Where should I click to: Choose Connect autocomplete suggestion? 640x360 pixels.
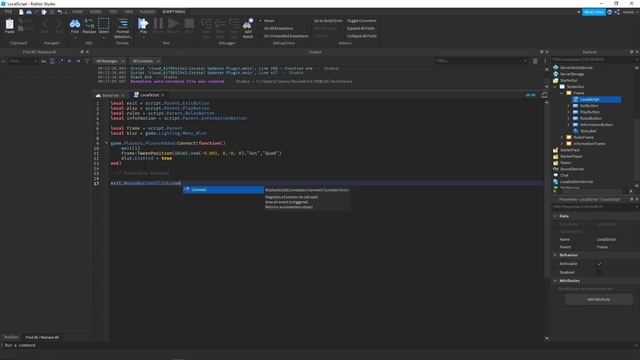(223, 189)
